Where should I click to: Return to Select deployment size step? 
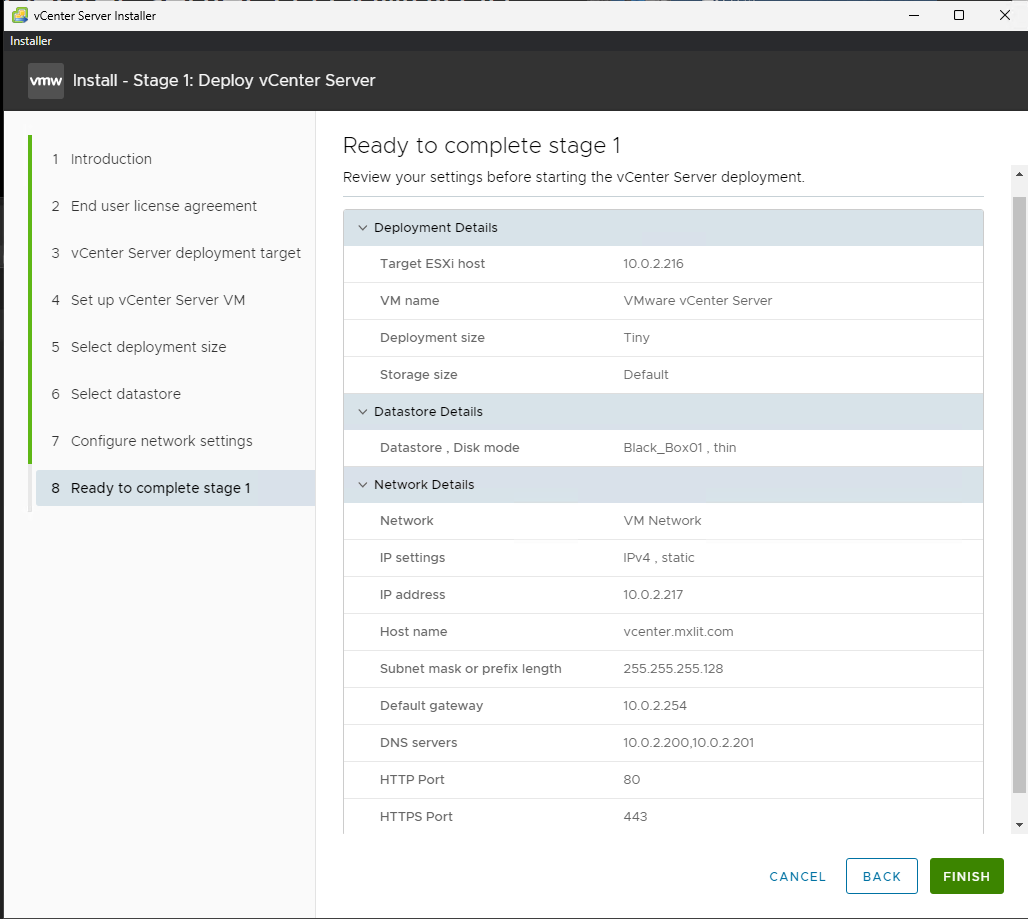[x=148, y=347]
